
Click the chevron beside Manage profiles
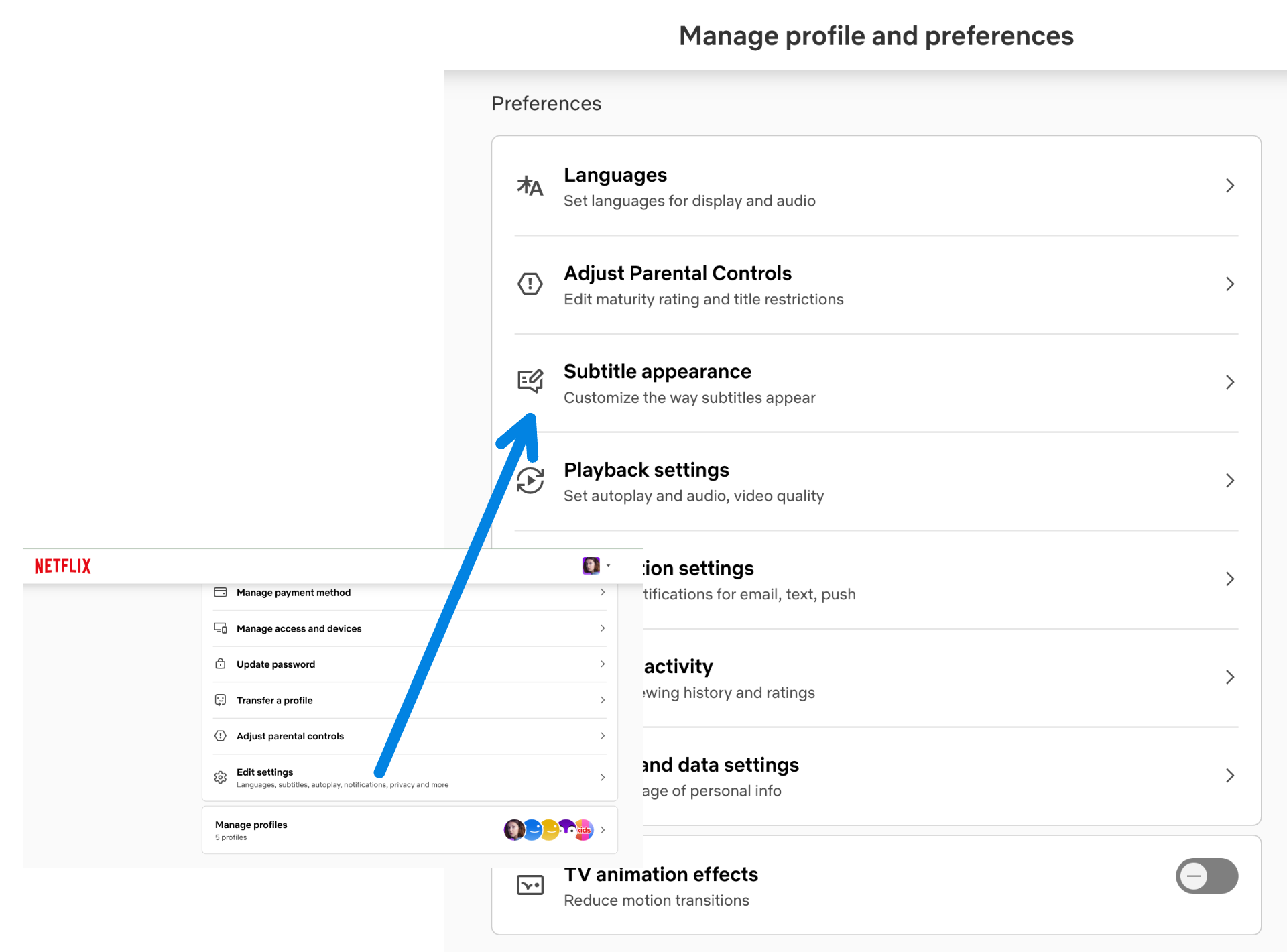(x=603, y=830)
